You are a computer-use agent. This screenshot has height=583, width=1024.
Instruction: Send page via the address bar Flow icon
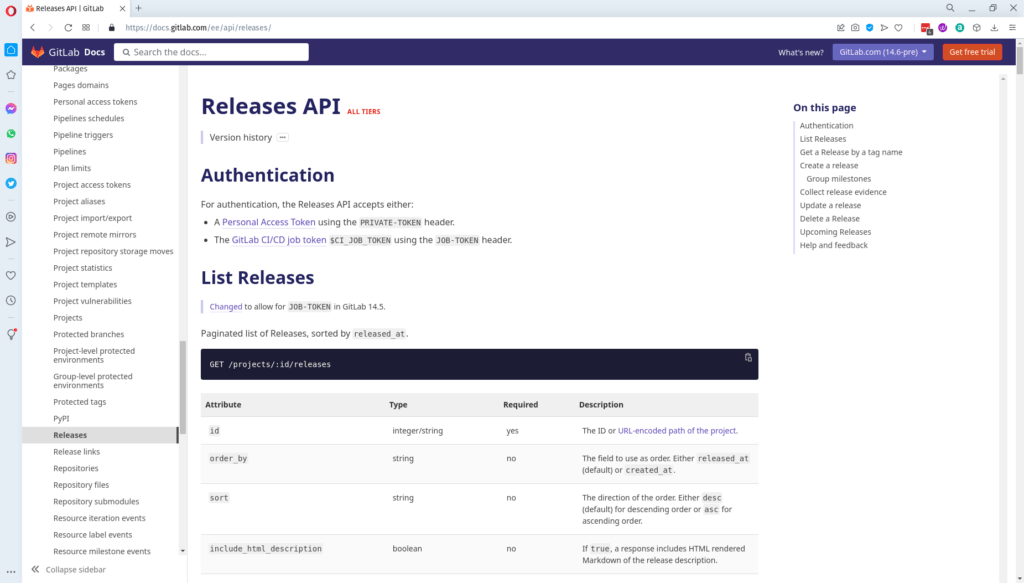884,27
